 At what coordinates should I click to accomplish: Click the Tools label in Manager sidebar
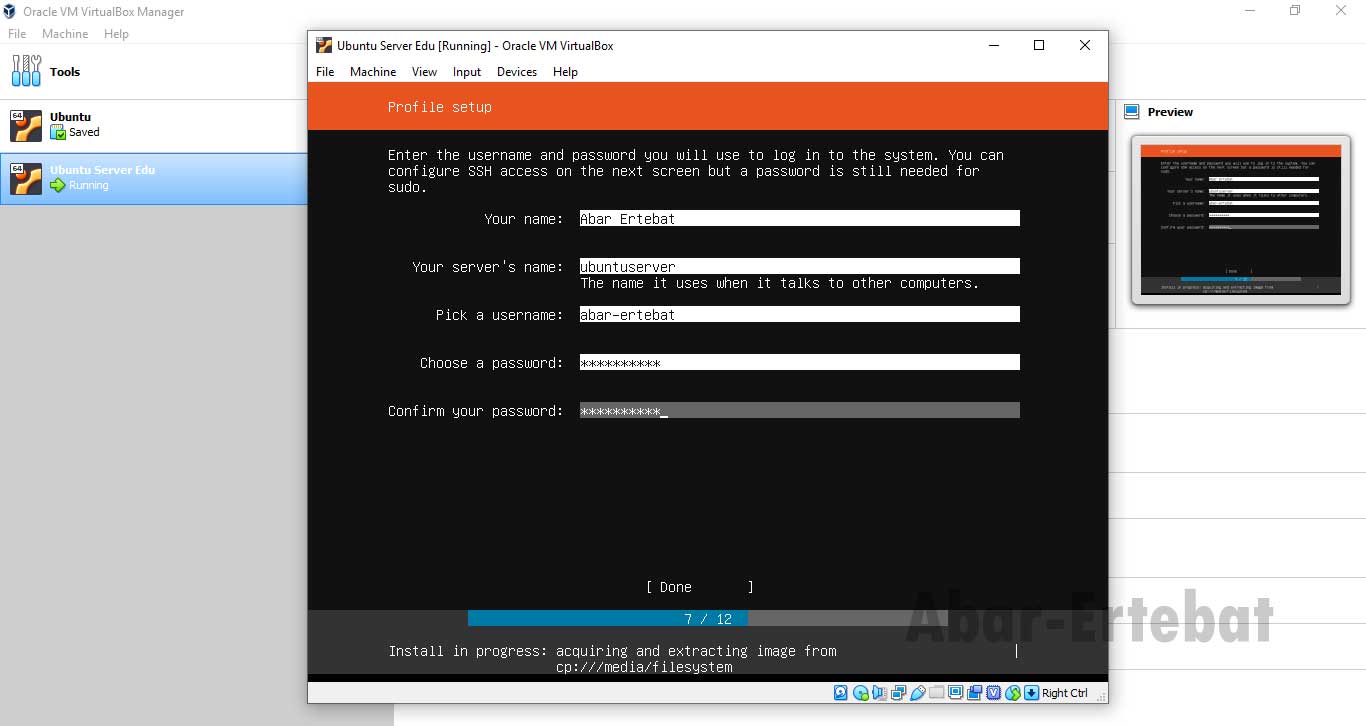coord(65,72)
